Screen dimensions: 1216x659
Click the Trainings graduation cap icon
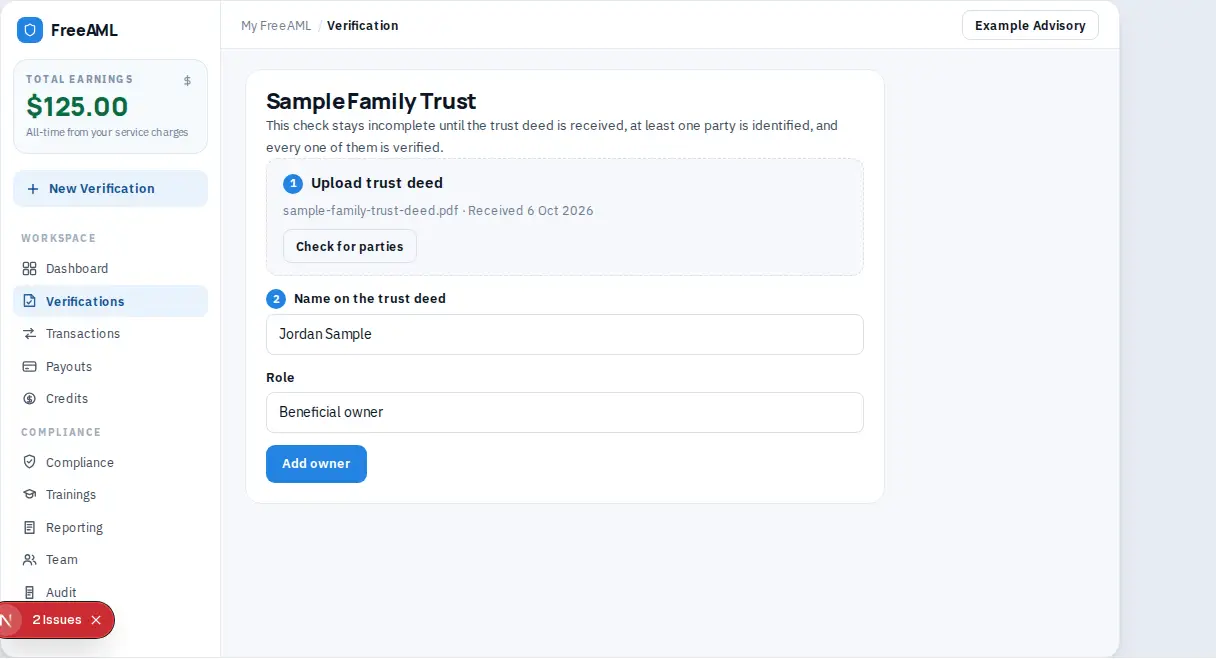tap(29, 495)
